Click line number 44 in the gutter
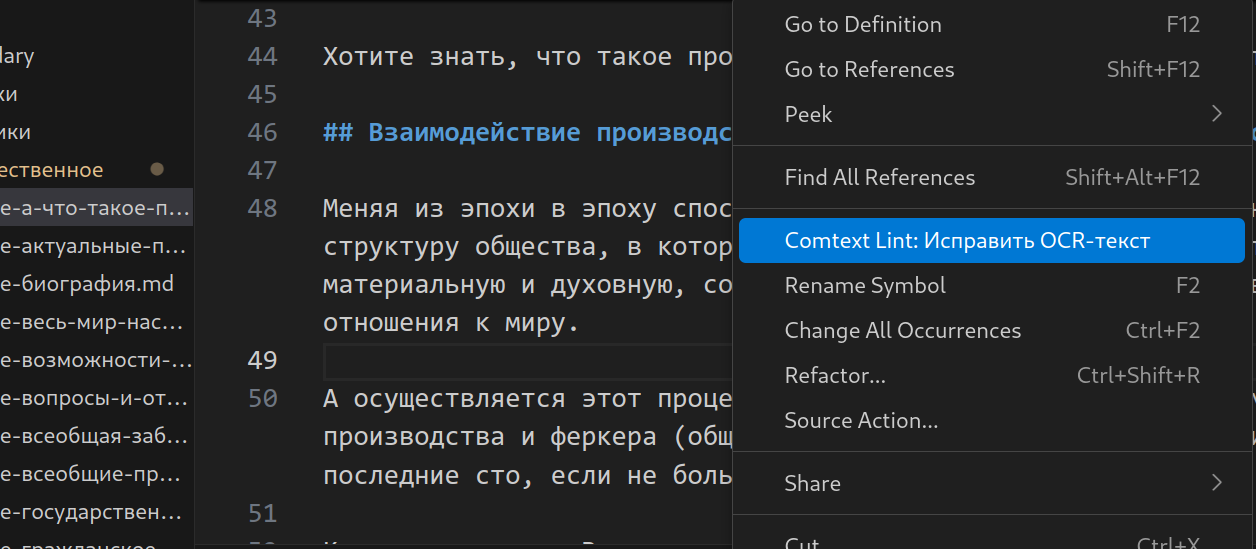 point(262,57)
